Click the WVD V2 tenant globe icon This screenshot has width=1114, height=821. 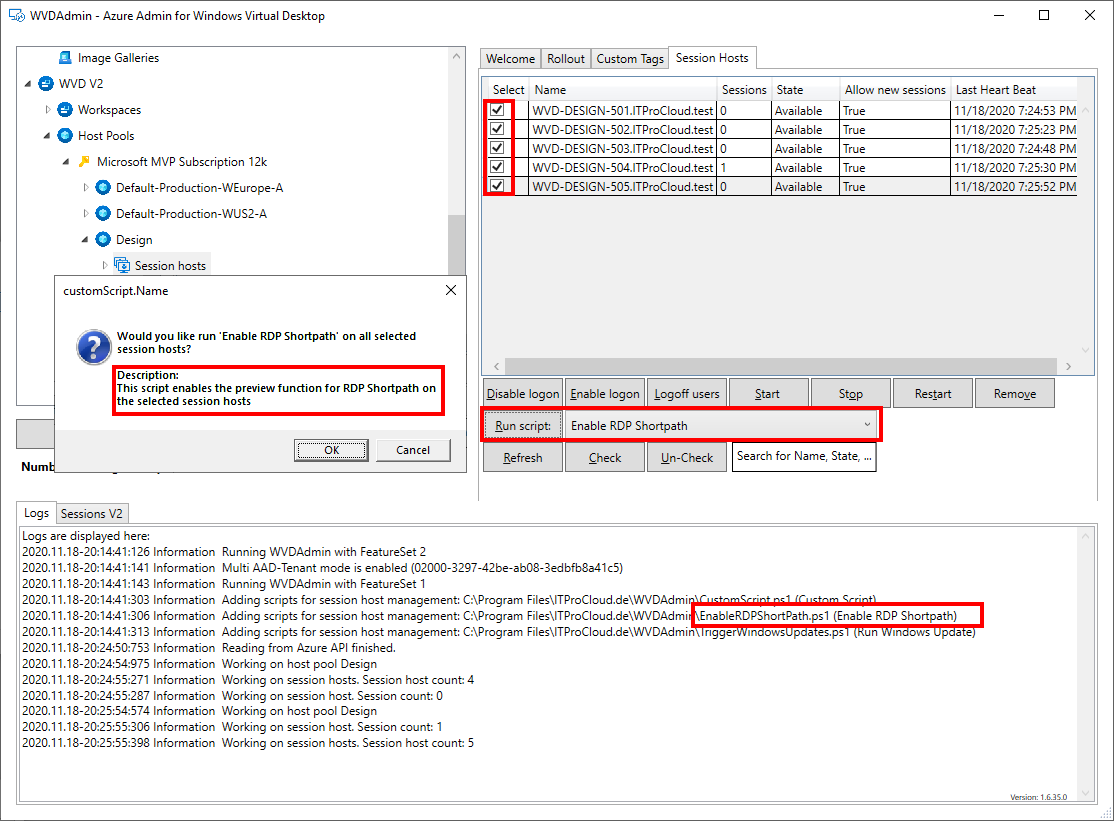[44, 83]
